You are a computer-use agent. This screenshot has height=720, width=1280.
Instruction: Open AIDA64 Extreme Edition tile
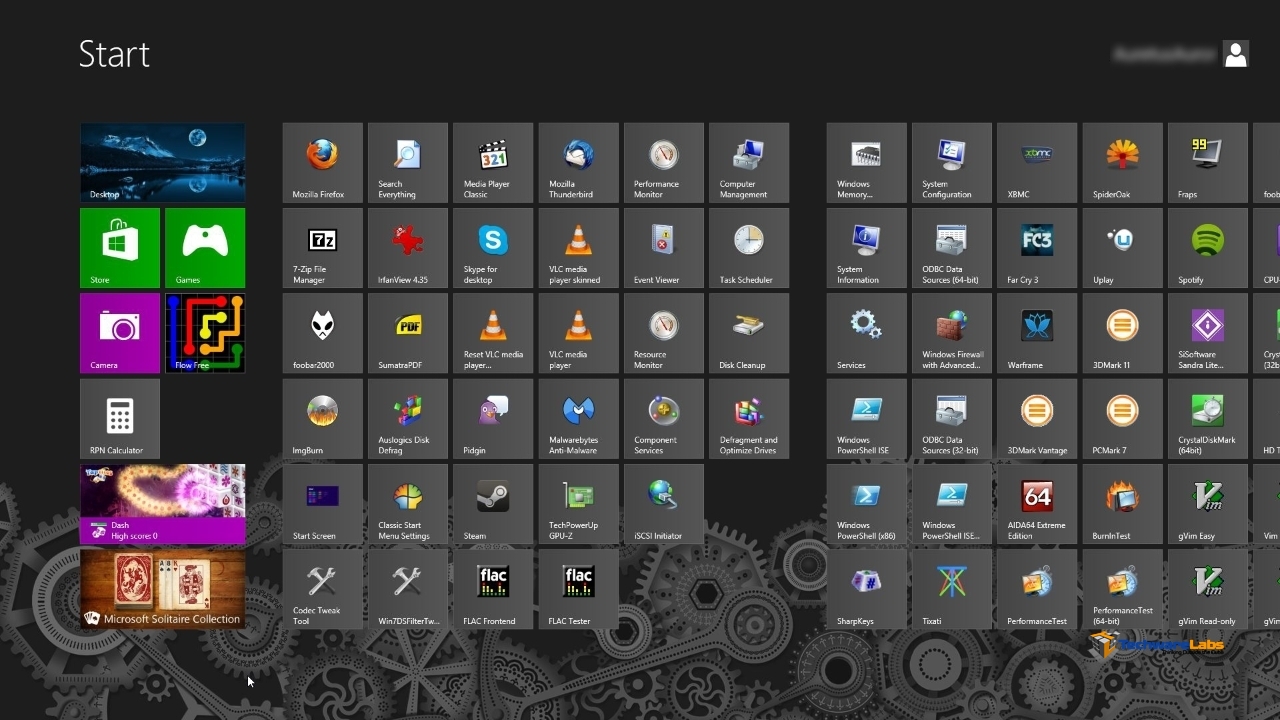click(x=1037, y=504)
